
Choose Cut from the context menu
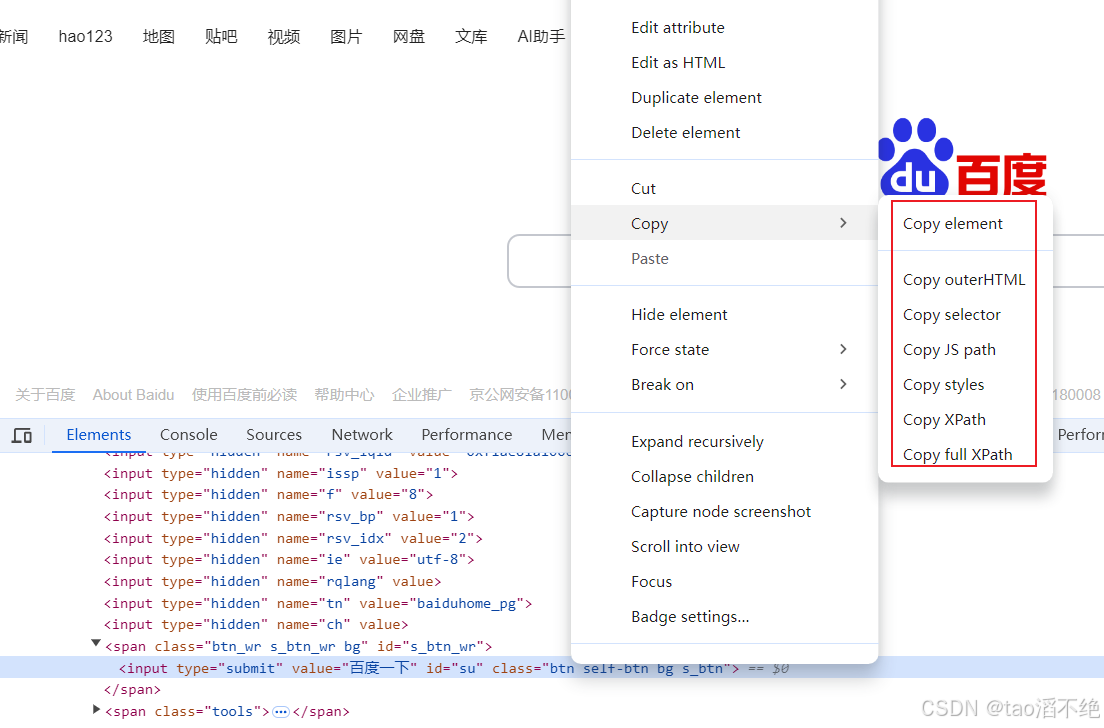point(643,189)
